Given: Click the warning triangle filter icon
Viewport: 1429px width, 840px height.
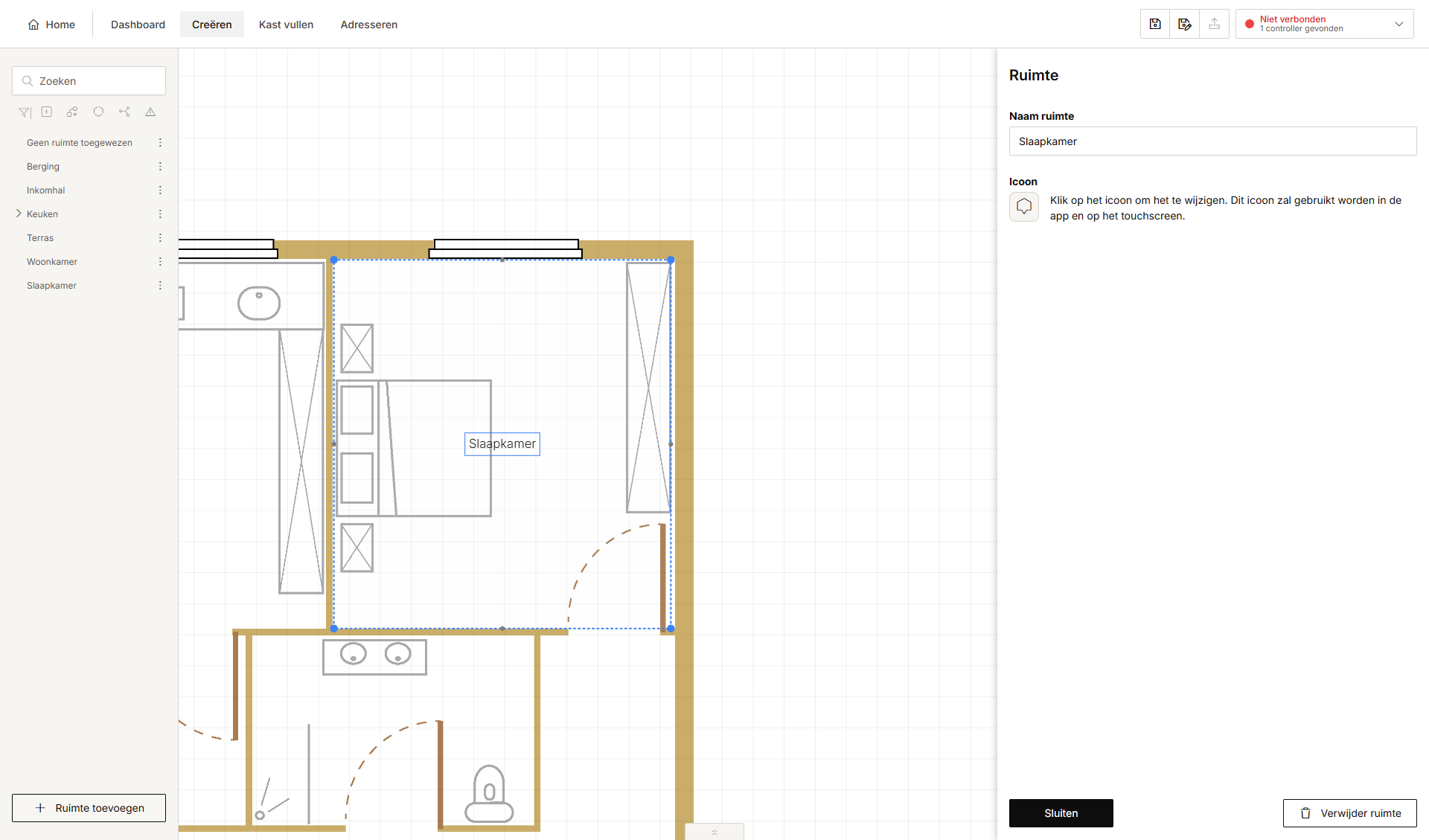Looking at the screenshot, I should pos(150,112).
